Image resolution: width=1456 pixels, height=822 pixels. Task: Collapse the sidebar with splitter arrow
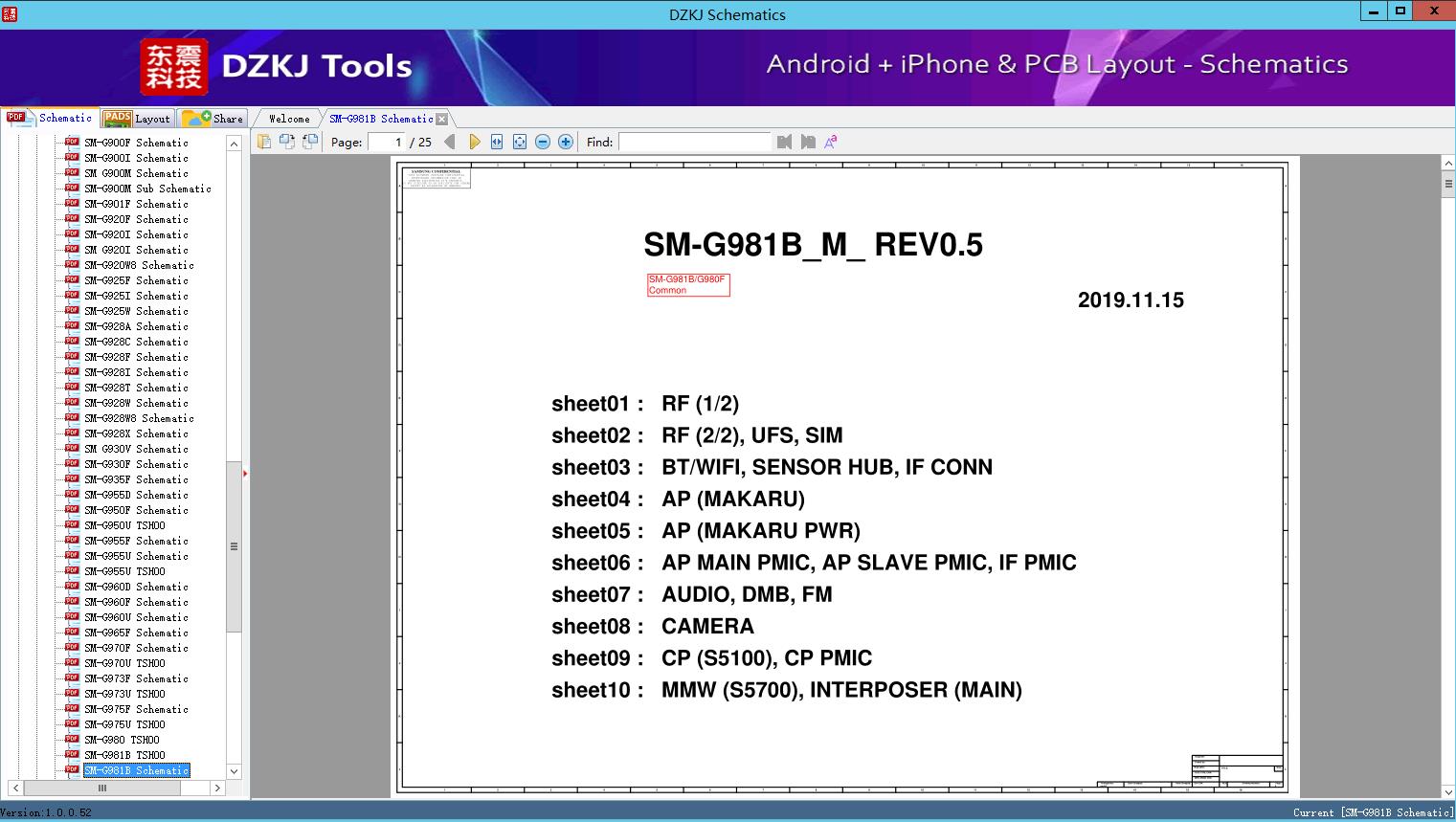point(245,473)
